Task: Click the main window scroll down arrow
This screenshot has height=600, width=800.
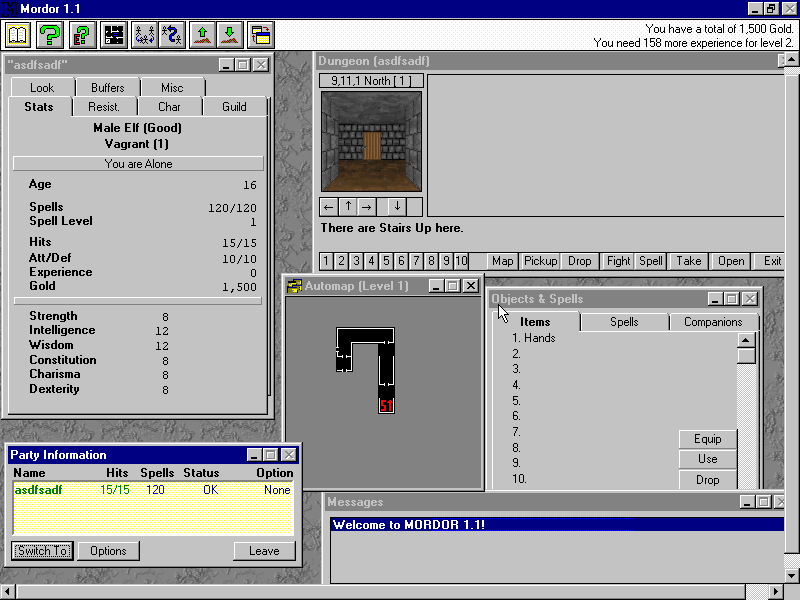Action: click(792, 576)
